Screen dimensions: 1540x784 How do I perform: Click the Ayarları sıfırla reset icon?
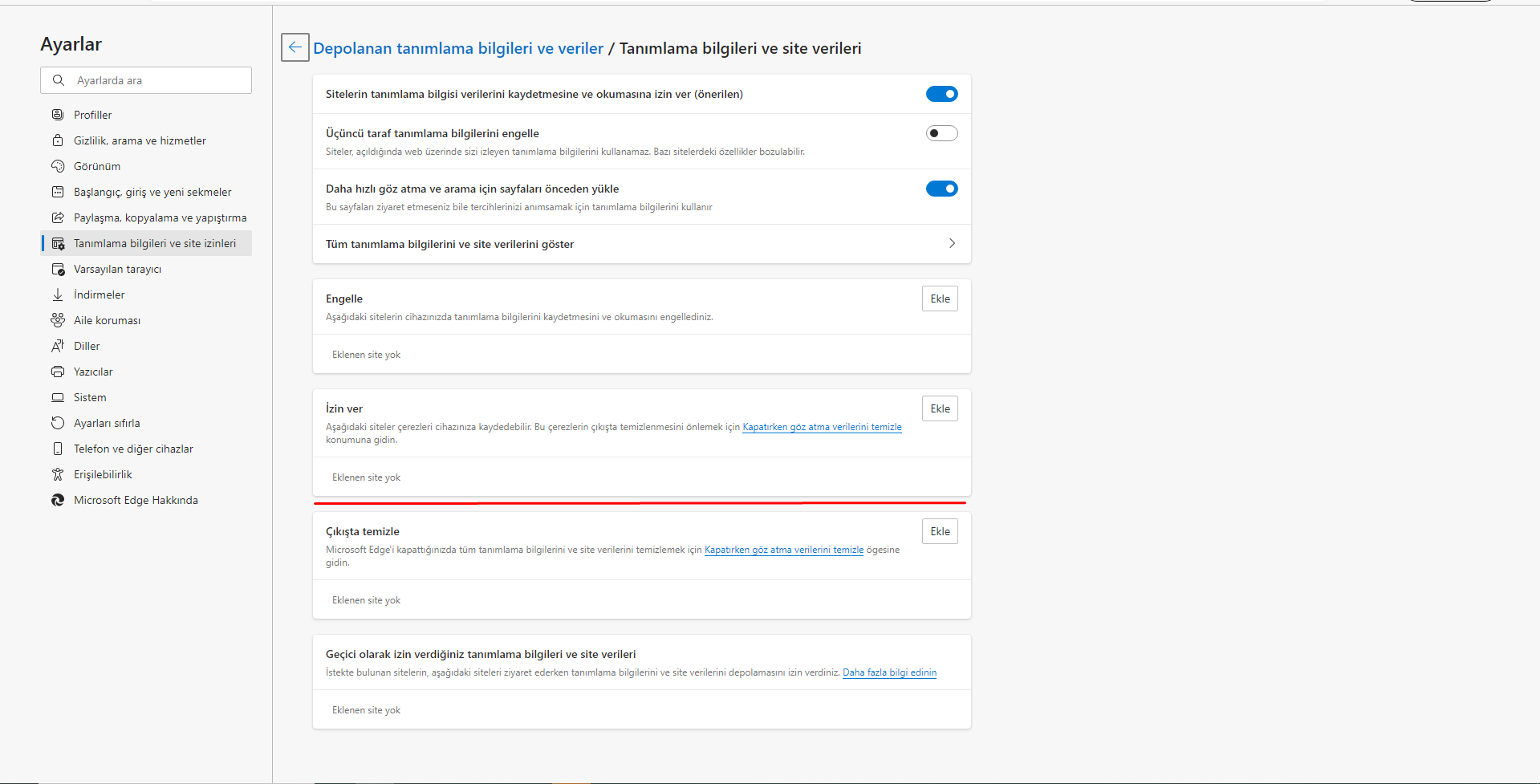pyautogui.click(x=58, y=423)
